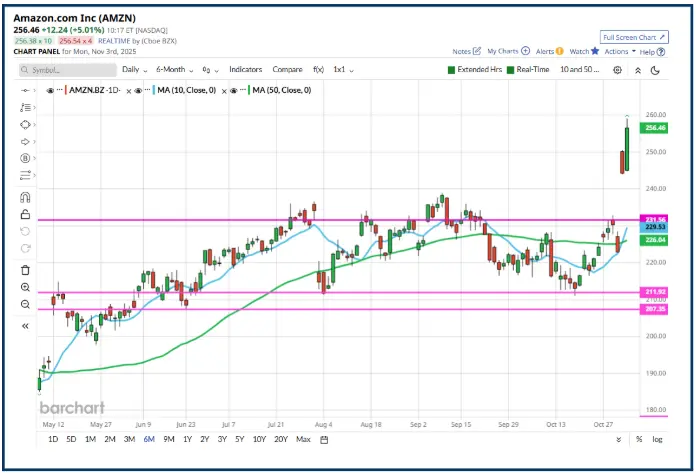The height and width of the screenshot is (473, 696).
Task: Switch to dark mode moon icon
Action: 653,70
